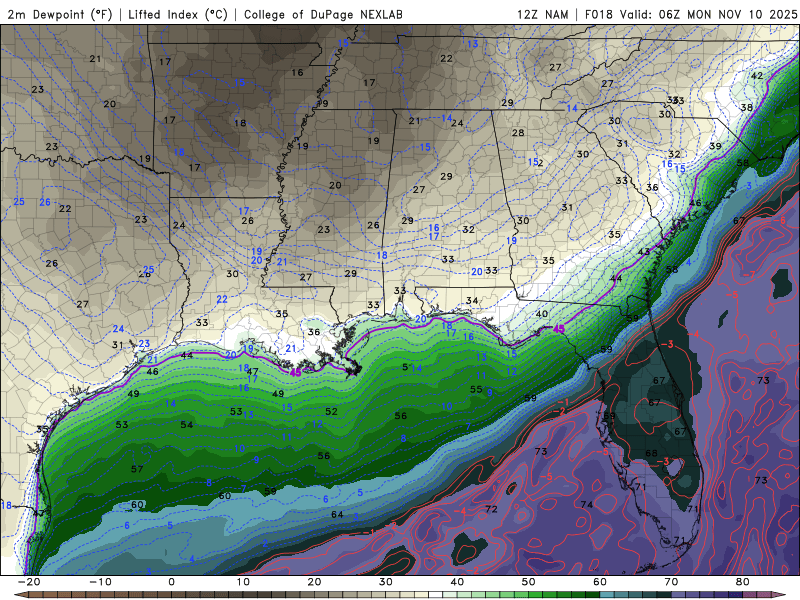Click the black 68 dewpoint value over Florida
800x600 pixels.
pyautogui.click(x=652, y=453)
